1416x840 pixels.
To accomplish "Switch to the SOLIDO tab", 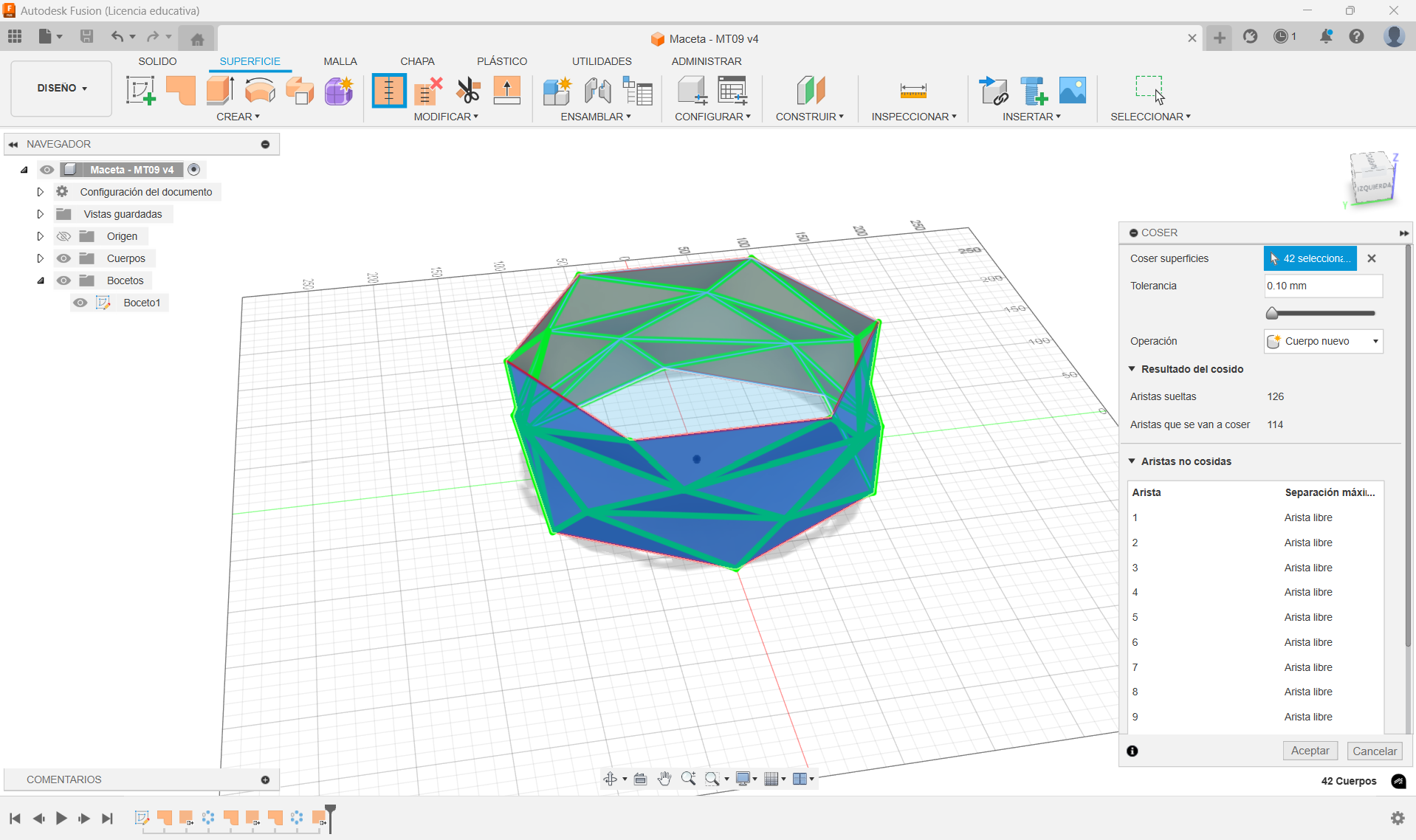I will 157,61.
